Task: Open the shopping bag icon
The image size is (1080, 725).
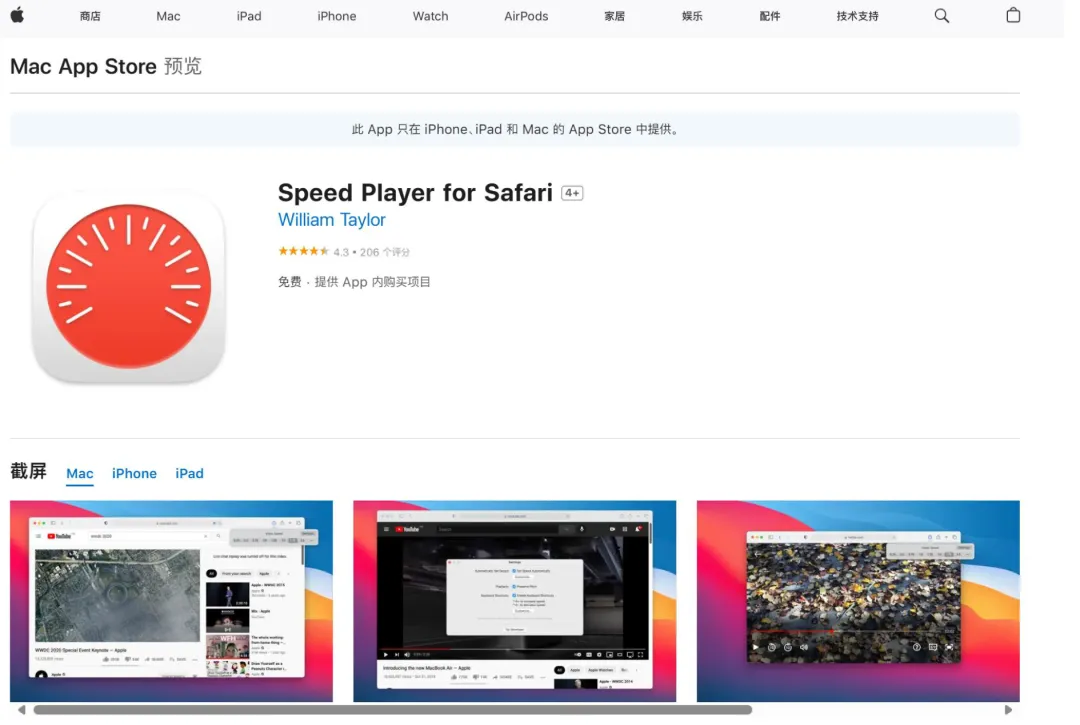Action: [x=1013, y=15]
